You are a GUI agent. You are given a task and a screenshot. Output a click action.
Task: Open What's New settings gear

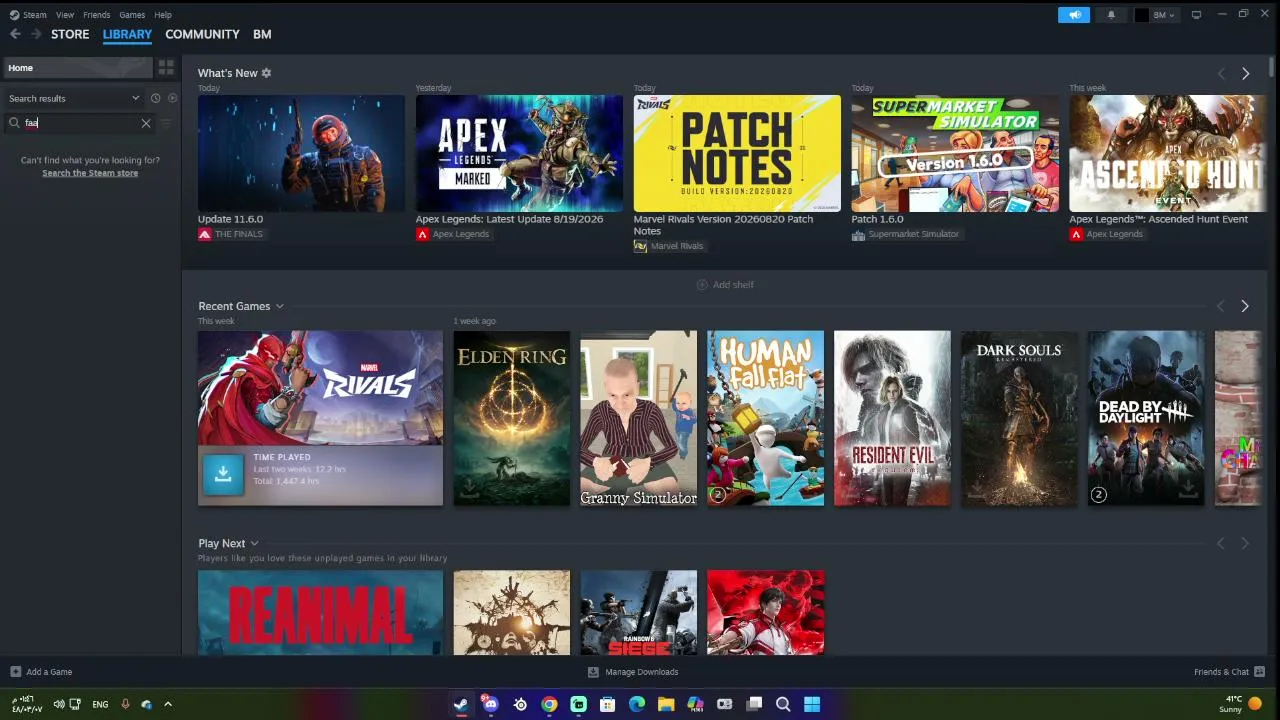coord(266,73)
